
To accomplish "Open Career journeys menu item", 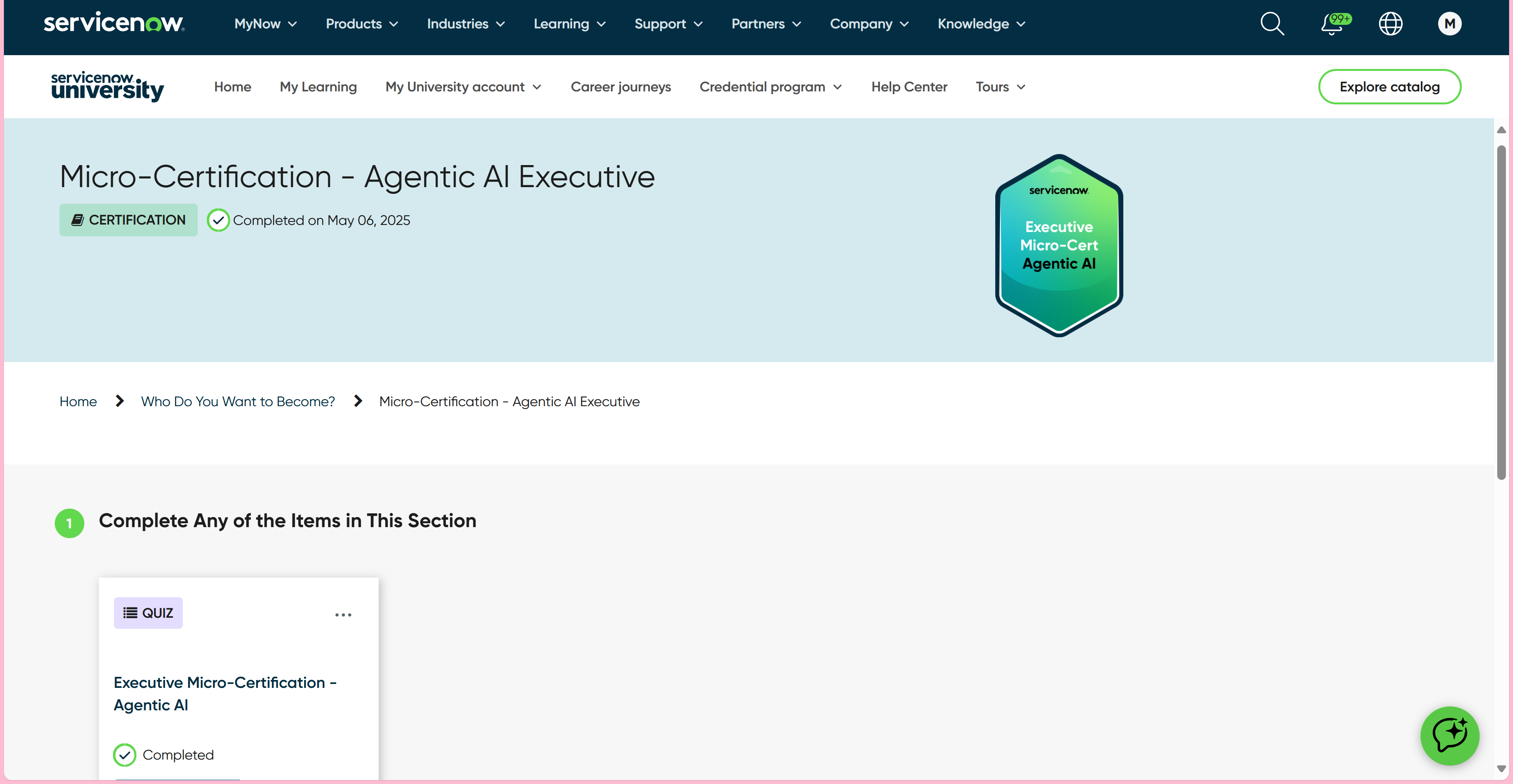I will tap(620, 87).
